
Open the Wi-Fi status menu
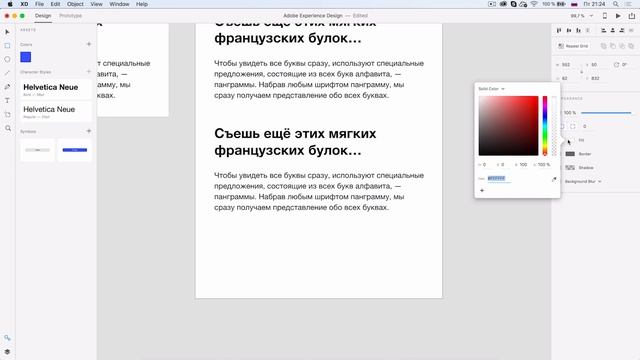click(x=534, y=4)
